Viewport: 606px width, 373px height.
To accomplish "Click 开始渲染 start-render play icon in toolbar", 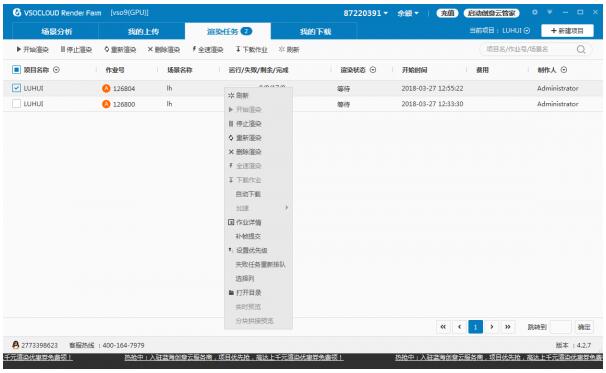I will 19,49.
